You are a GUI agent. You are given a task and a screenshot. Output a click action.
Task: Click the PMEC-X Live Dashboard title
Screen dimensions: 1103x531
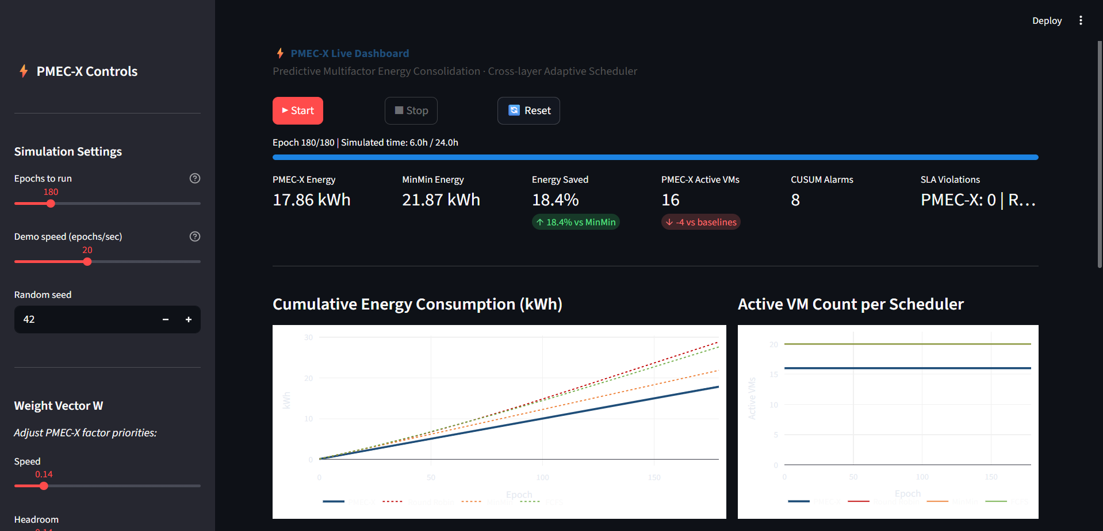coord(350,53)
